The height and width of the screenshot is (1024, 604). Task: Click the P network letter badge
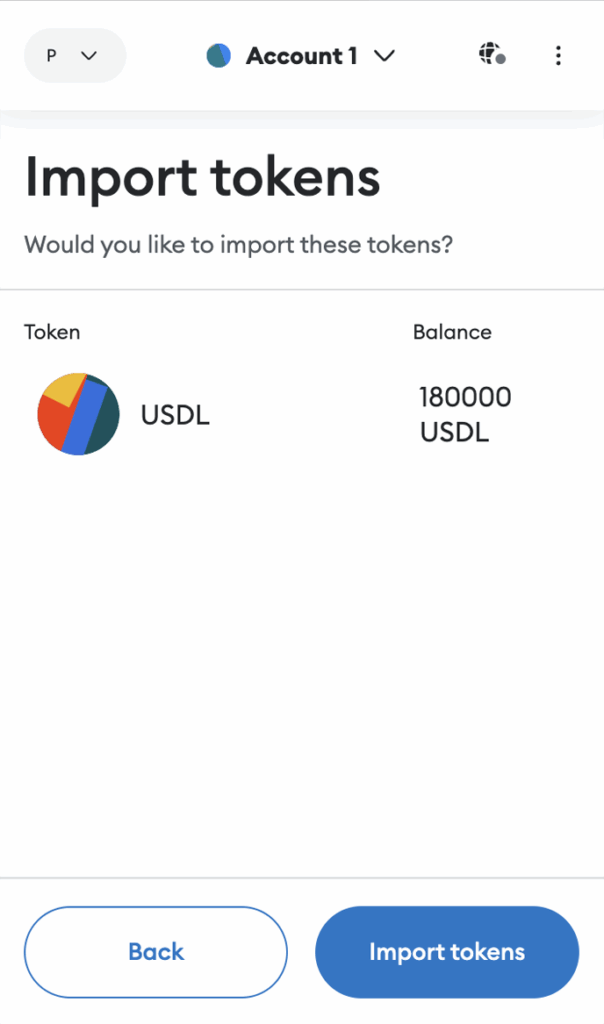tap(51, 56)
